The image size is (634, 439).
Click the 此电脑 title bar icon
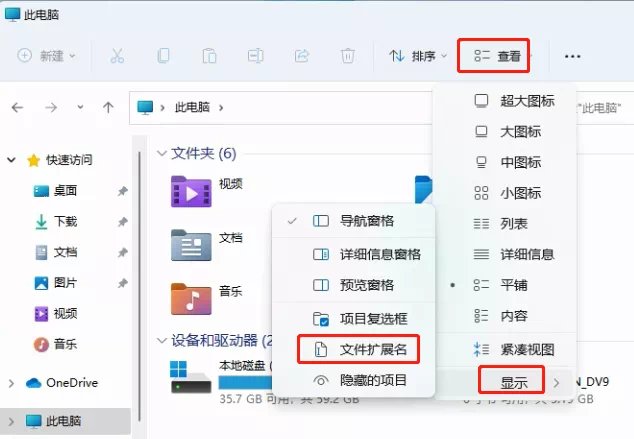point(13,14)
